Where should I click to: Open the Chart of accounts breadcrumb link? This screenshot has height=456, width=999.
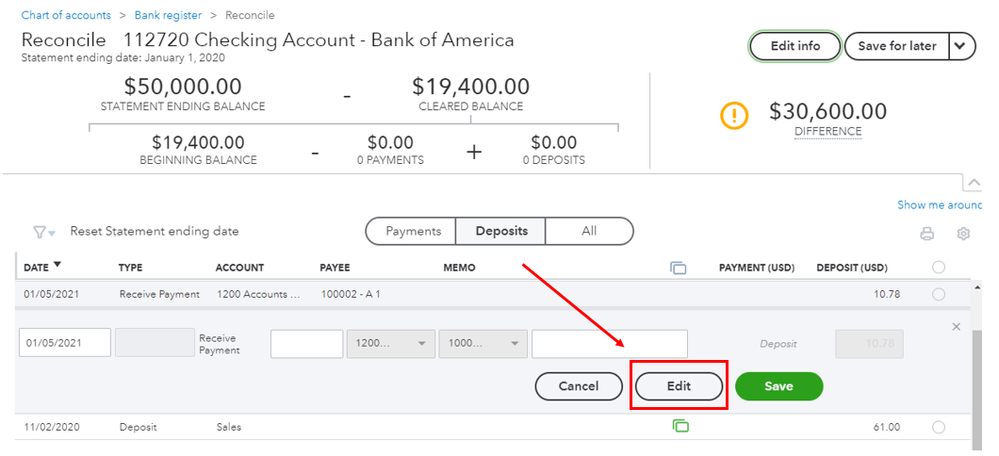pos(66,15)
